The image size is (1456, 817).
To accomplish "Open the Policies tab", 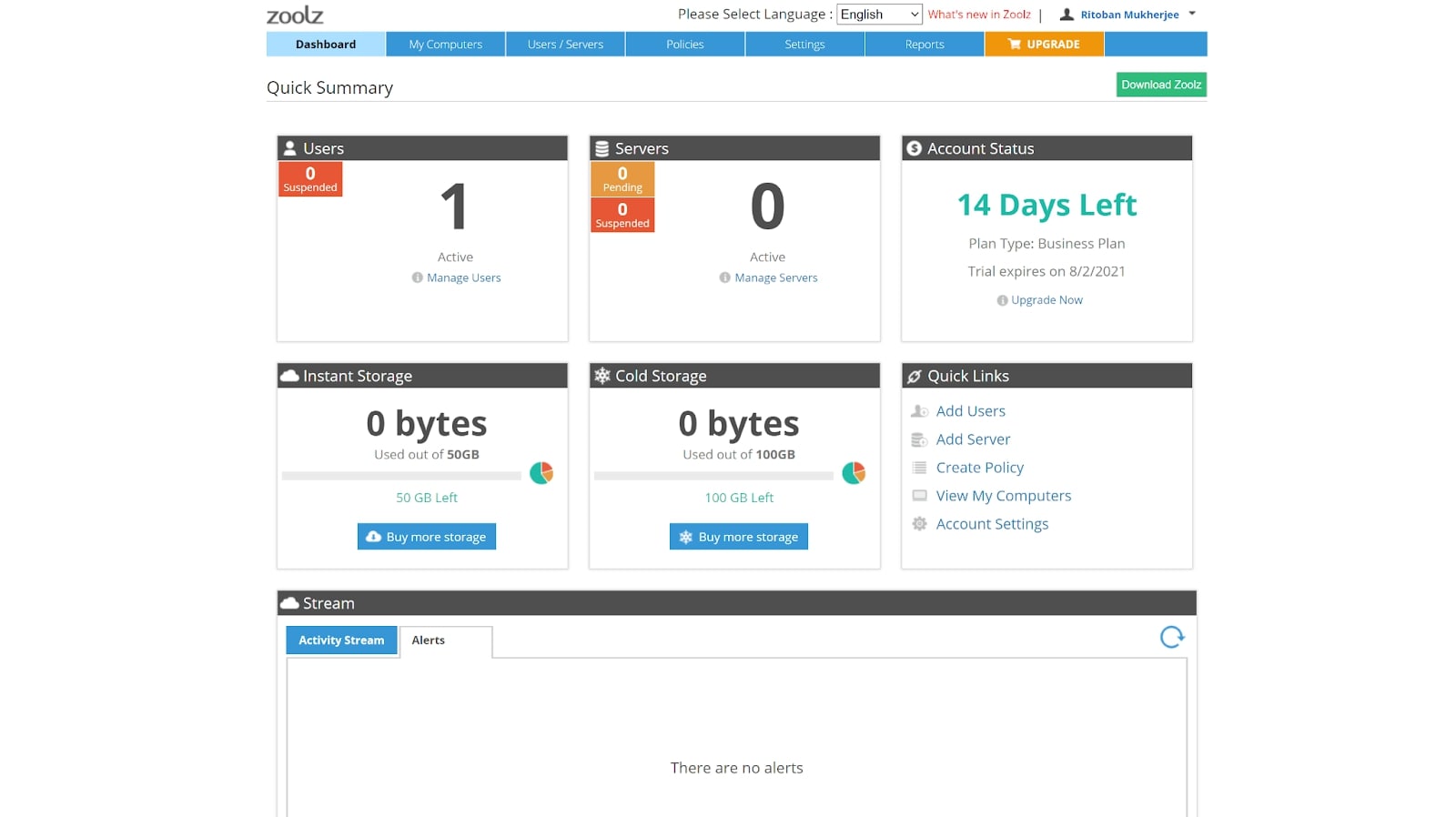I will point(685,44).
